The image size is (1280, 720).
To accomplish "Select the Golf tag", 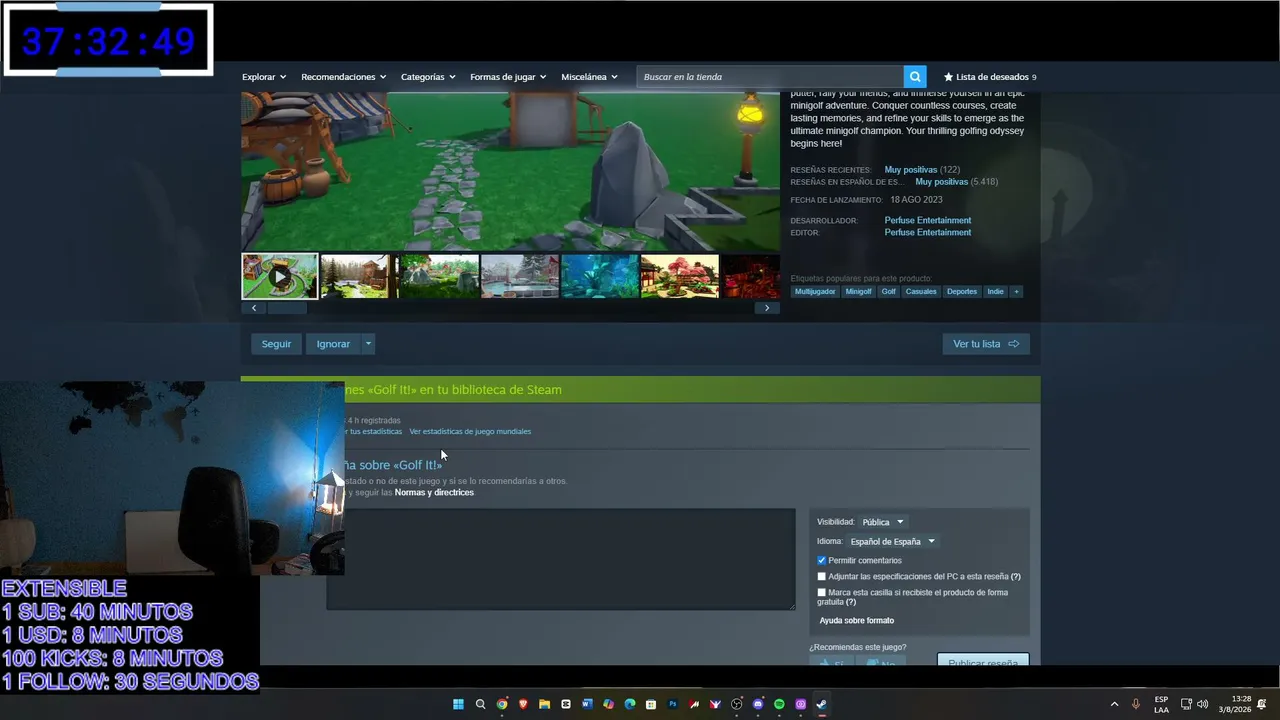I will tap(888, 291).
